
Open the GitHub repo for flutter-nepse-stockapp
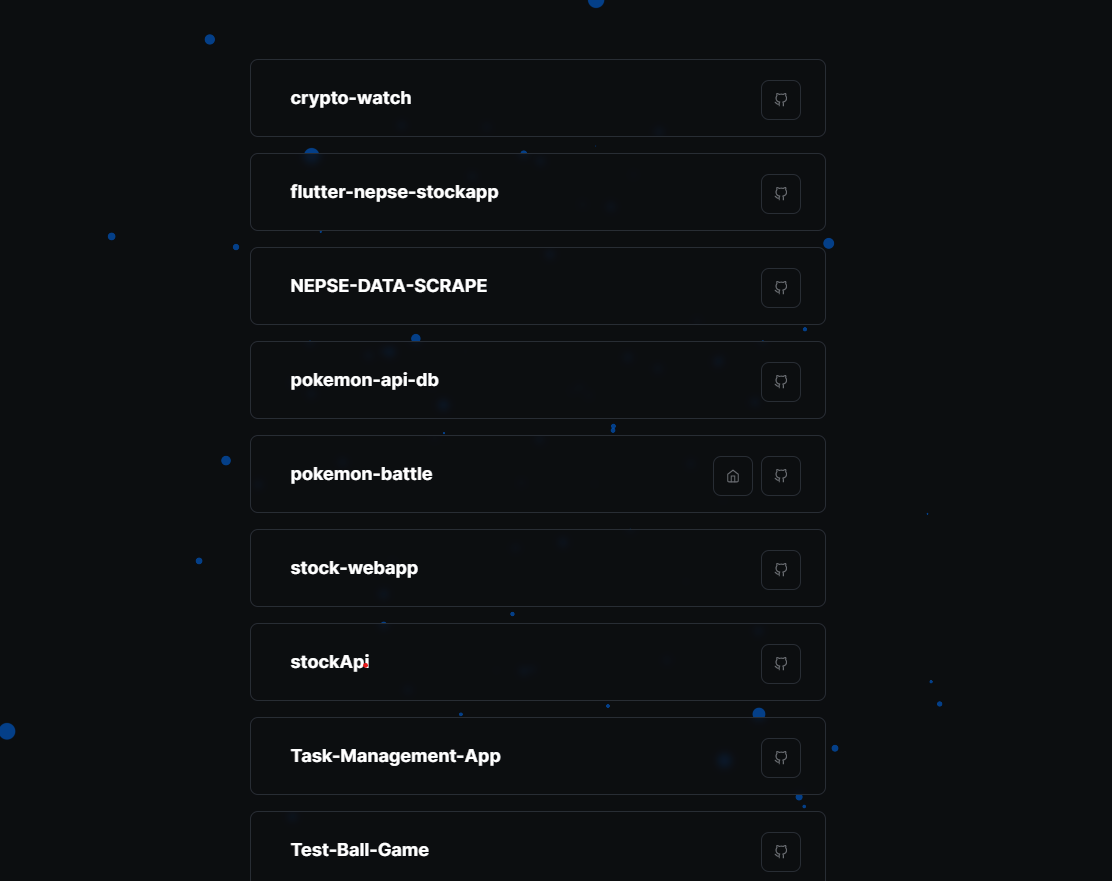point(780,194)
